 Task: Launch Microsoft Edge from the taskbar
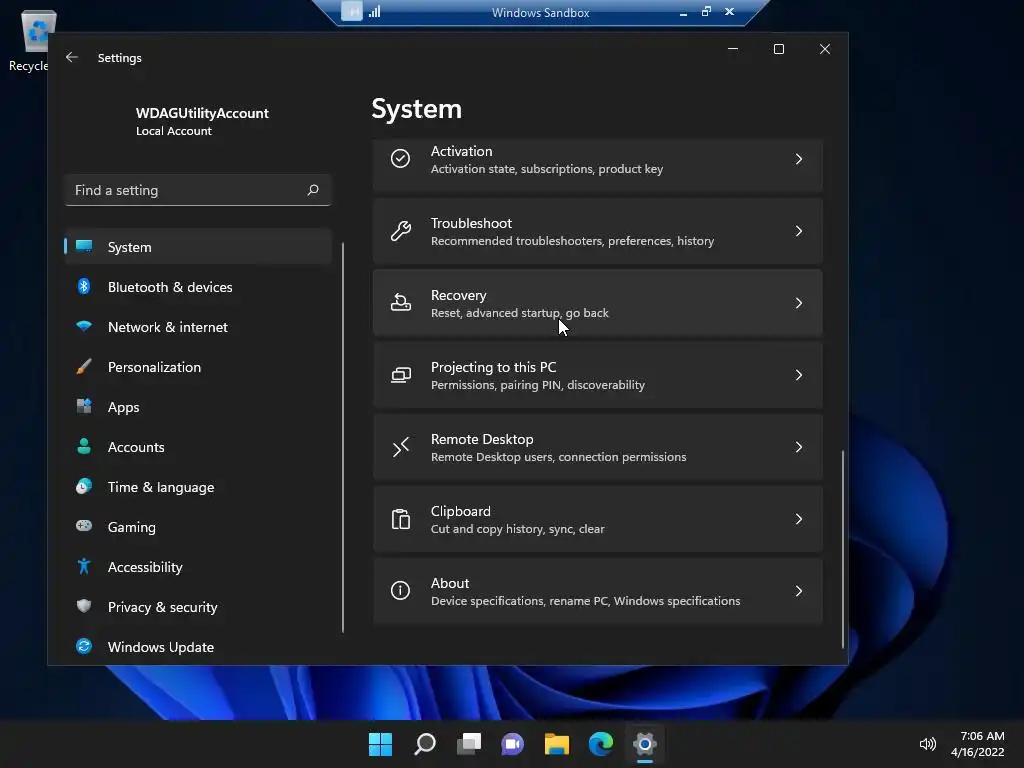pyautogui.click(x=601, y=744)
